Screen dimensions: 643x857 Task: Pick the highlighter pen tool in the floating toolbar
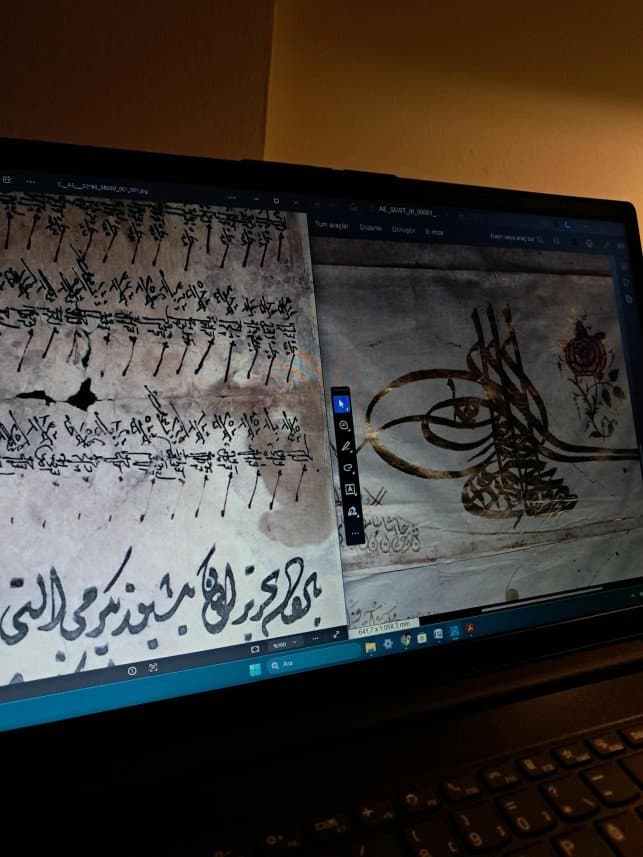[x=346, y=446]
